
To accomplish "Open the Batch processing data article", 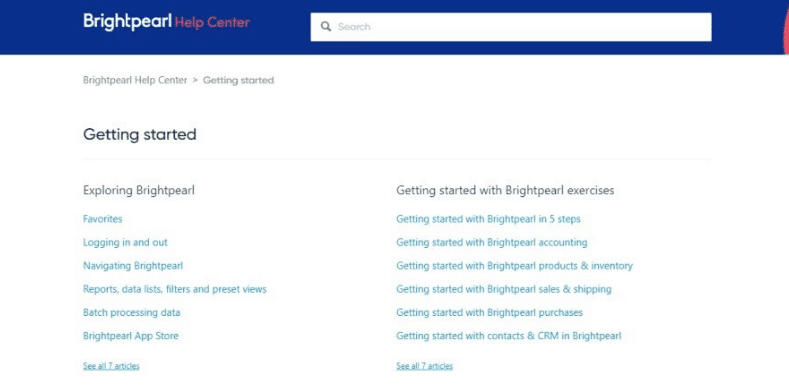I will (x=131, y=312).
